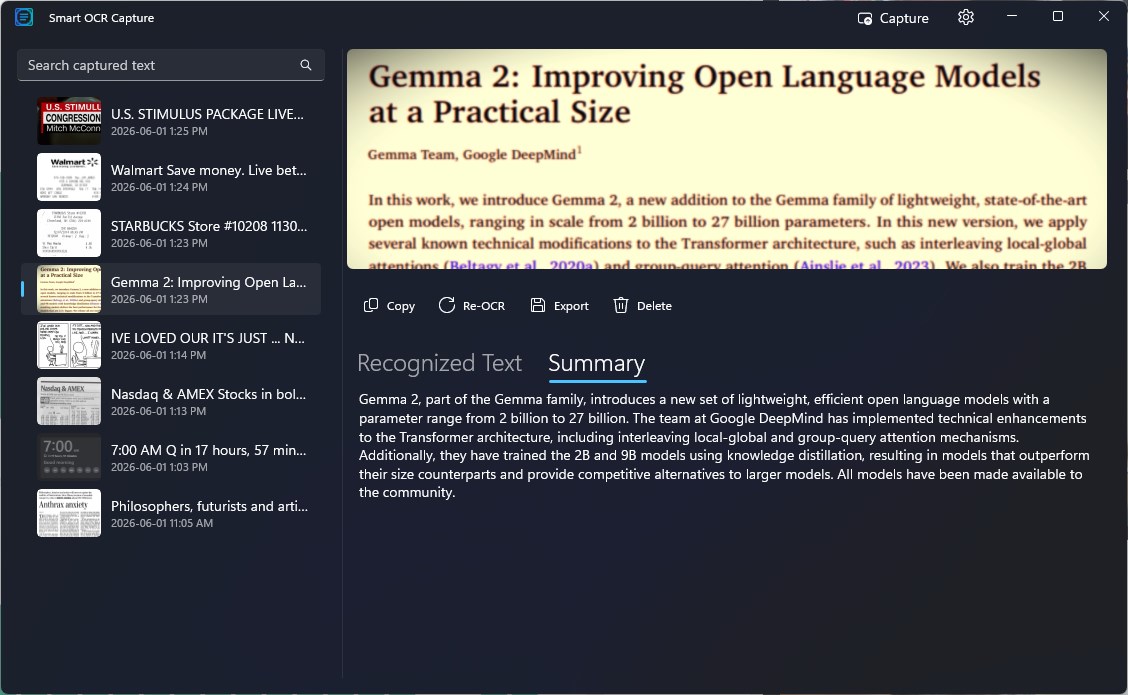Minimize the Smart OCR Capture window

click(1011, 16)
